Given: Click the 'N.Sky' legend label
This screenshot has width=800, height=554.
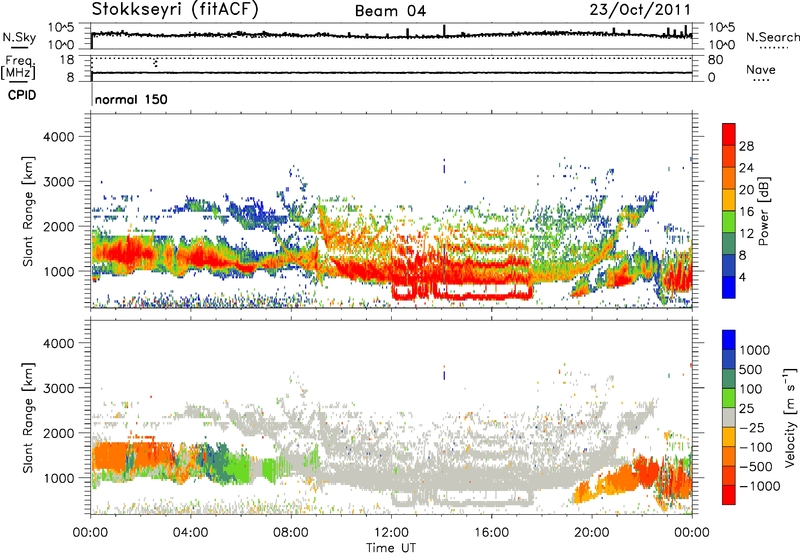Looking at the screenshot, I should (x=19, y=37).
